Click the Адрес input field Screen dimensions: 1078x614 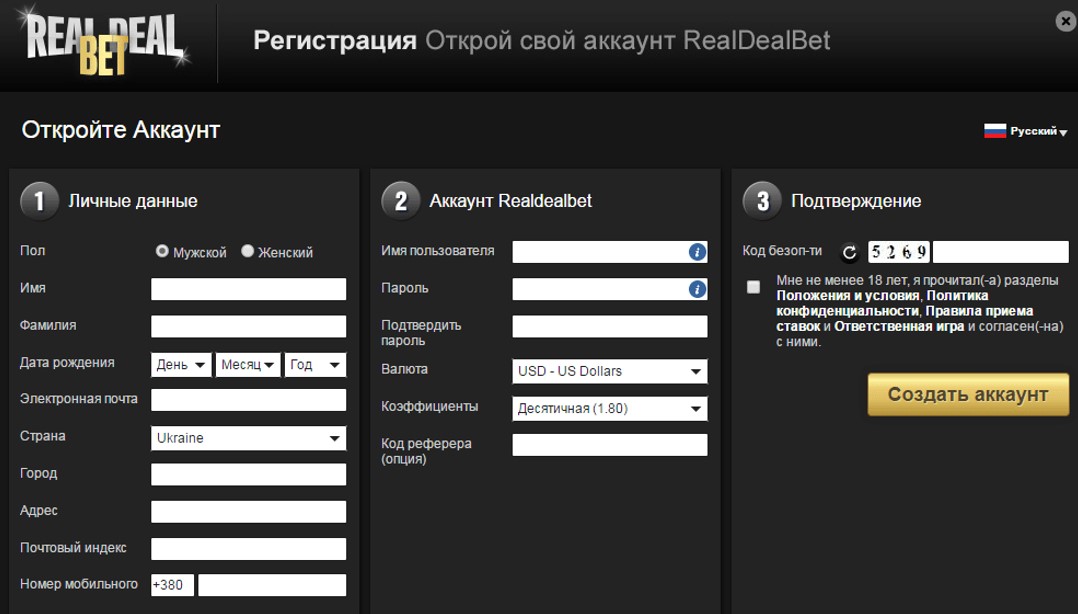(x=248, y=512)
